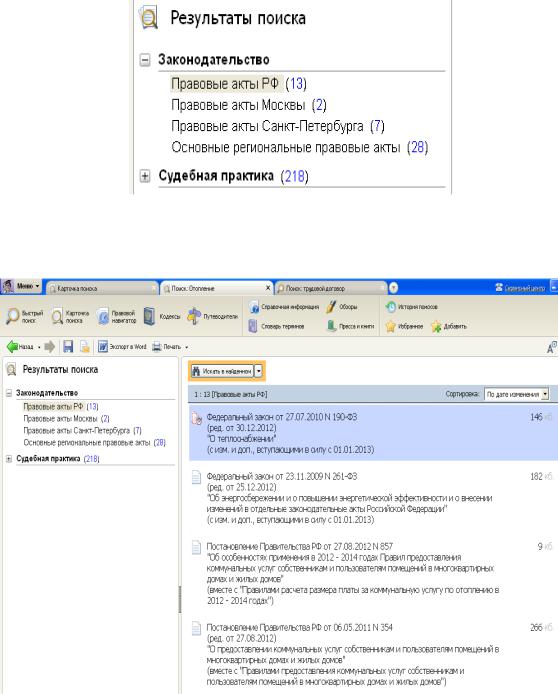Switch to Поиск: трудовой договор tab
The height and width of the screenshot is (694, 558).
pyautogui.click(x=330, y=288)
